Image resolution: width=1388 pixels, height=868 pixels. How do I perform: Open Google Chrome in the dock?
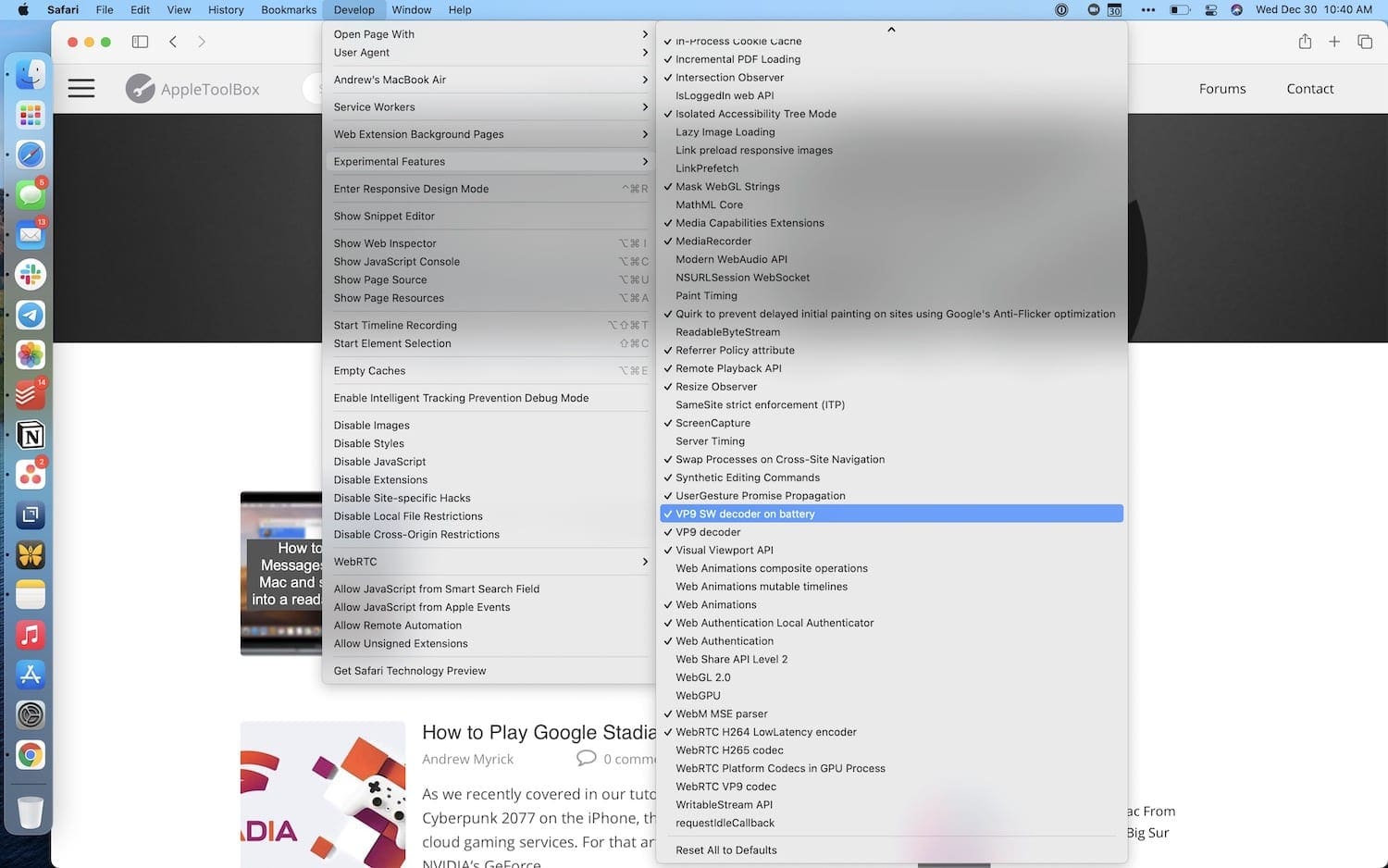coord(31,755)
